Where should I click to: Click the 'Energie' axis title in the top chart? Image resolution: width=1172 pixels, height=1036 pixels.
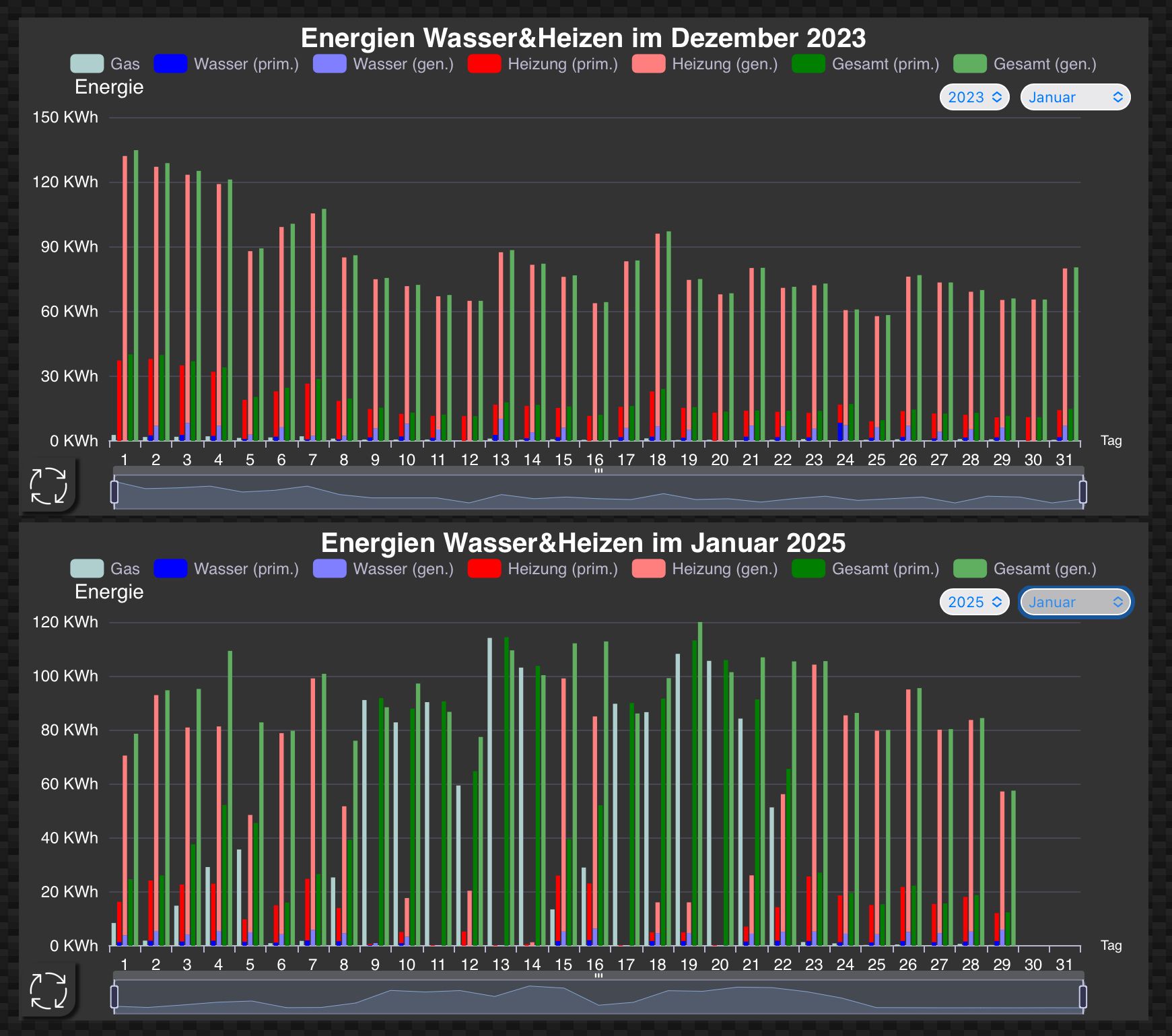(x=109, y=87)
